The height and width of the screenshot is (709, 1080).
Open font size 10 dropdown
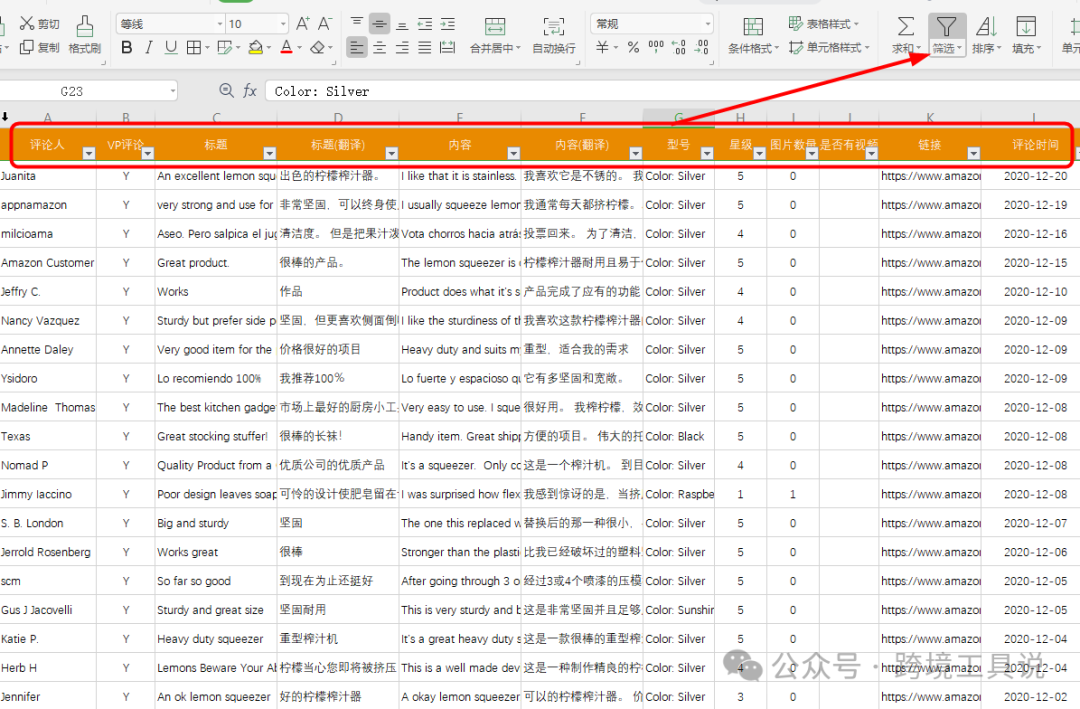283,24
